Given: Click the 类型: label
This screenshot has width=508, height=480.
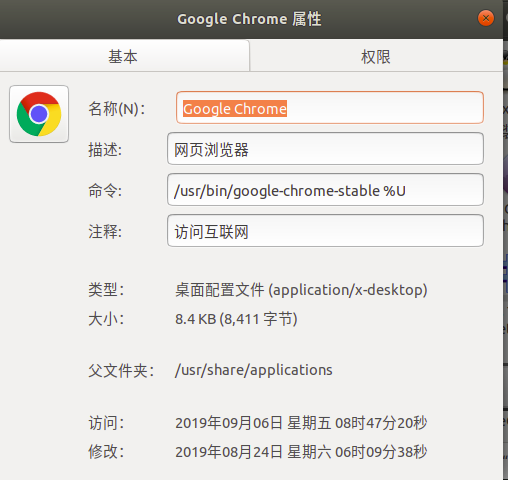Looking at the screenshot, I should 106,290.
